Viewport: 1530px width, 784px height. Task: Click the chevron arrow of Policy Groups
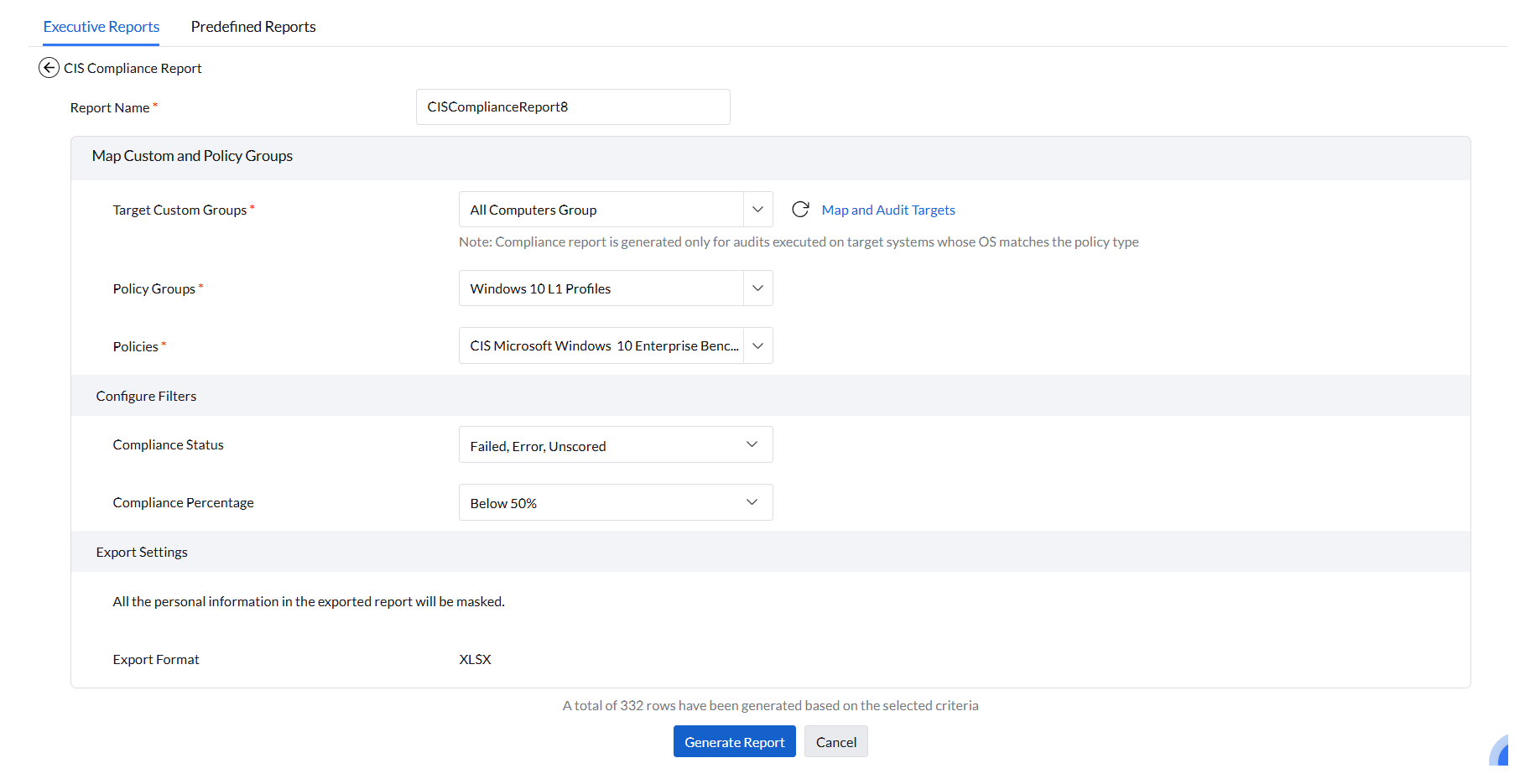(x=757, y=288)
